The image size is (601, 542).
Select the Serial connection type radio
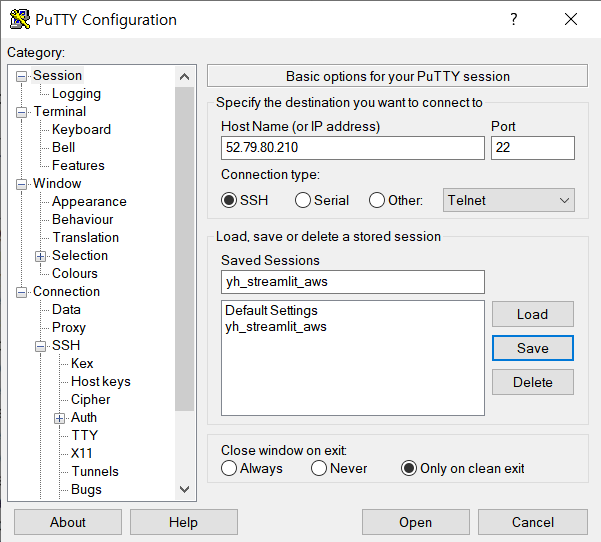pos(303,200)
